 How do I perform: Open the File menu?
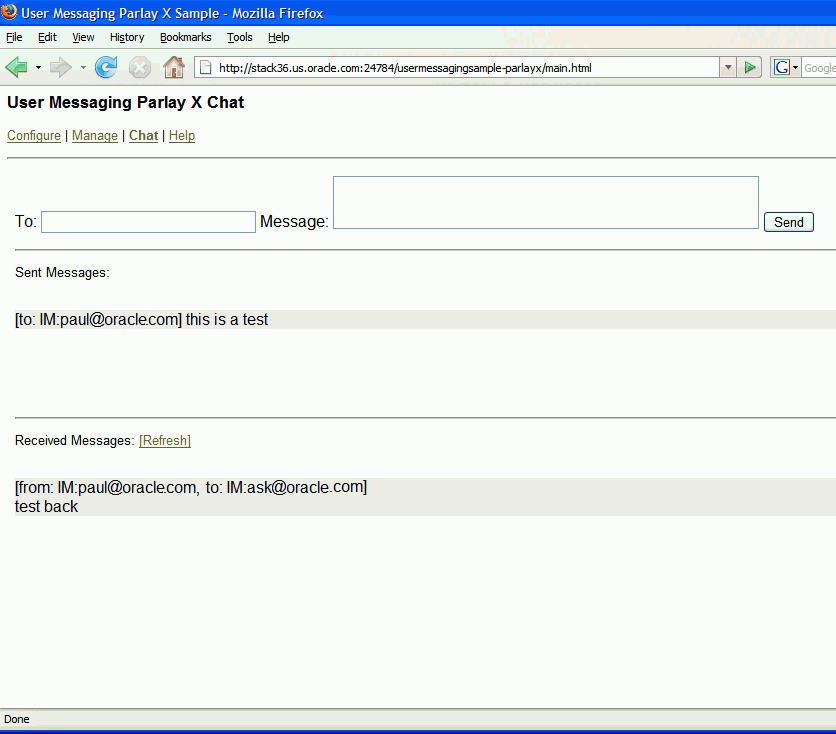pyautogui.click(x=14, y=37)
